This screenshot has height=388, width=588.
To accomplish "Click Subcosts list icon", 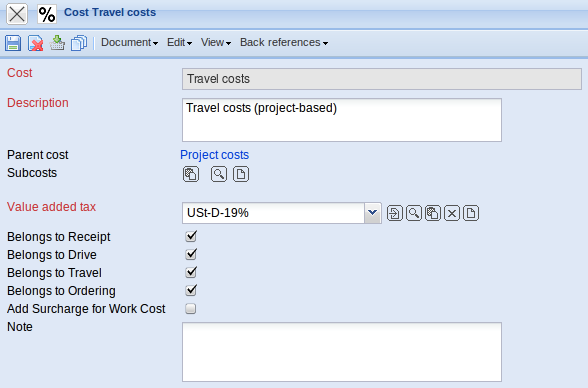I will coord(191,174).
